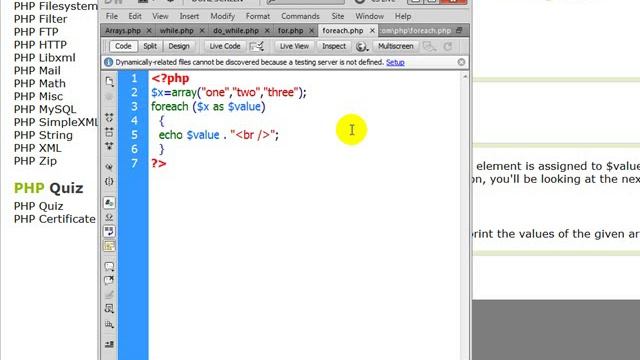The width and height of the screenshot is (640, 360).
Task: Switch to Split view
Action: 150,46
